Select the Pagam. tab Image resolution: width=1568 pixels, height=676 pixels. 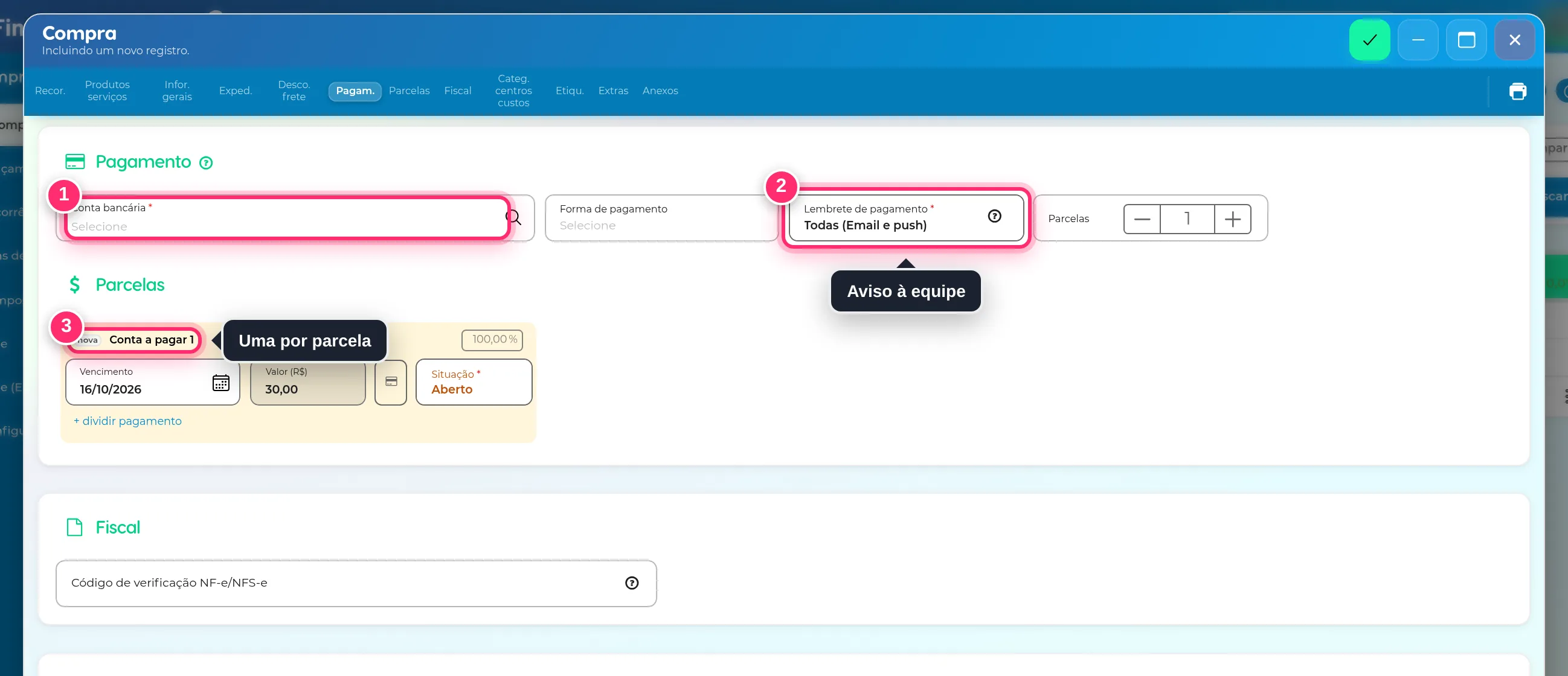click(355, 91)
